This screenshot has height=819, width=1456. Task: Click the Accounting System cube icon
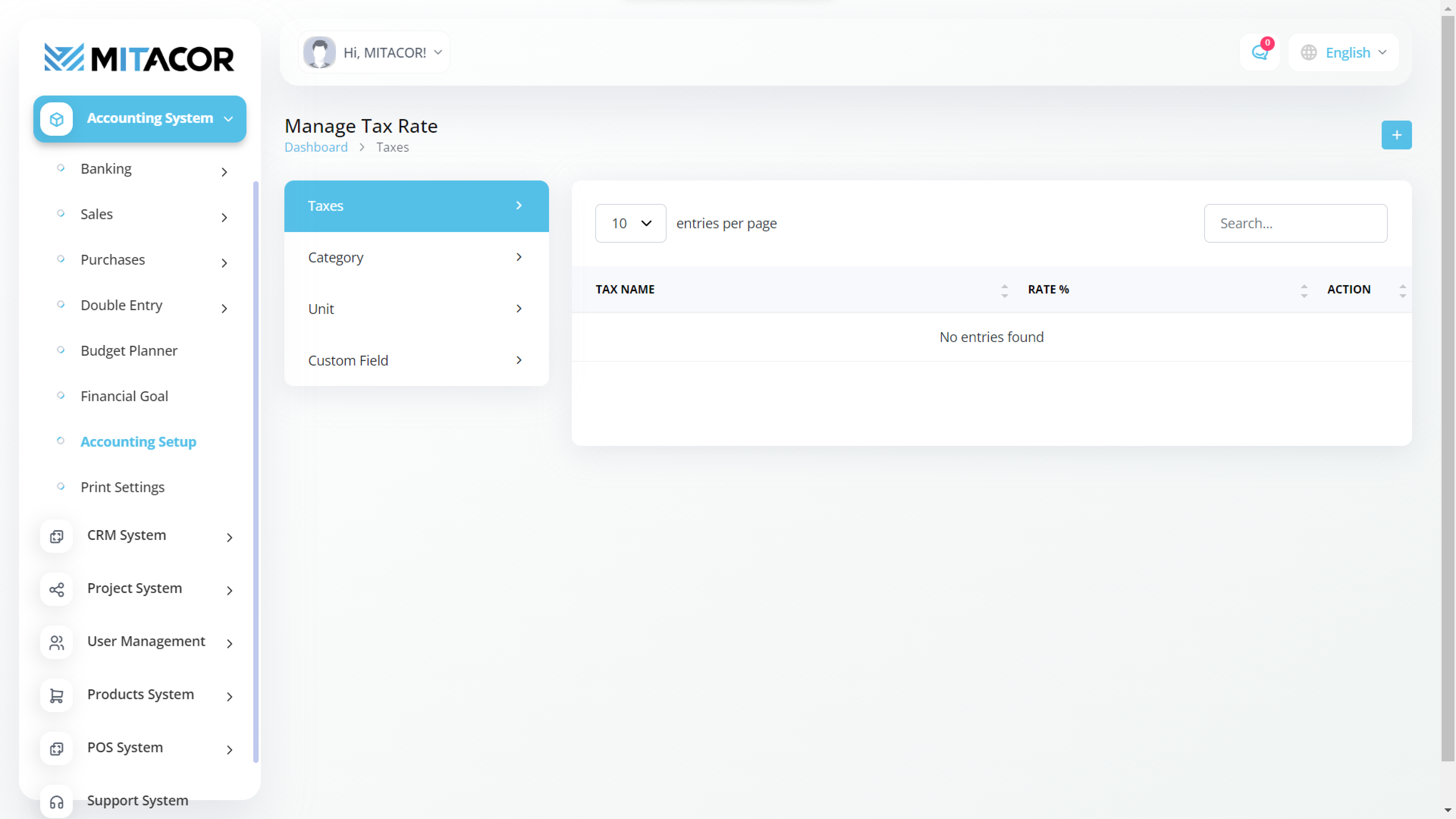56,119
